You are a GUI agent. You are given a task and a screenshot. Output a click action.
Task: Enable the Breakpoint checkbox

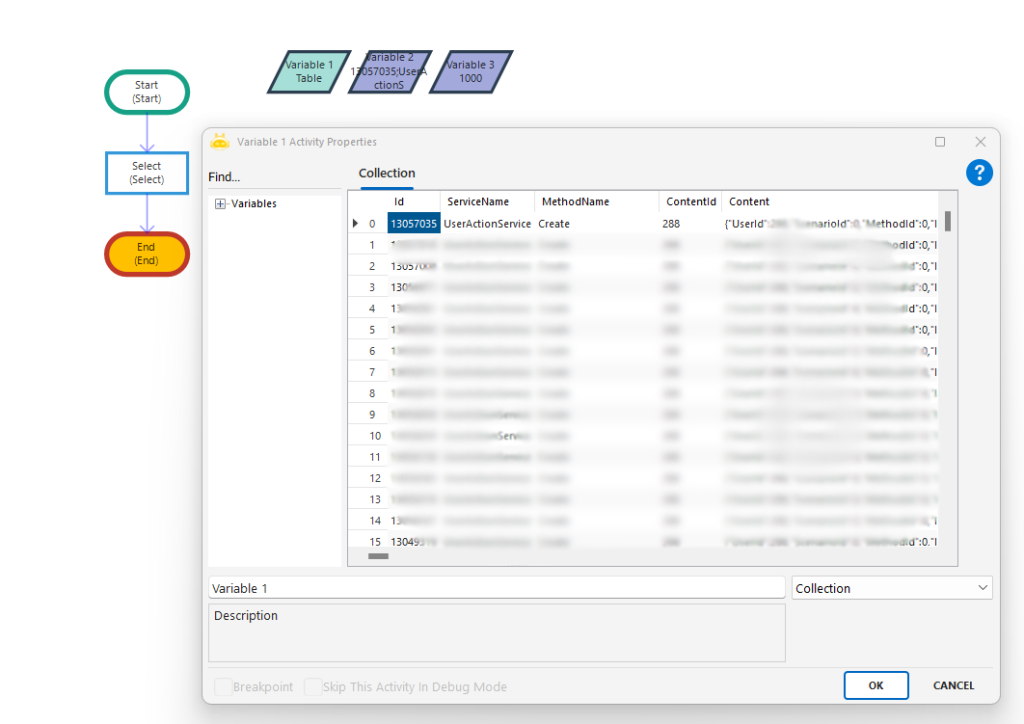(224, 687)
